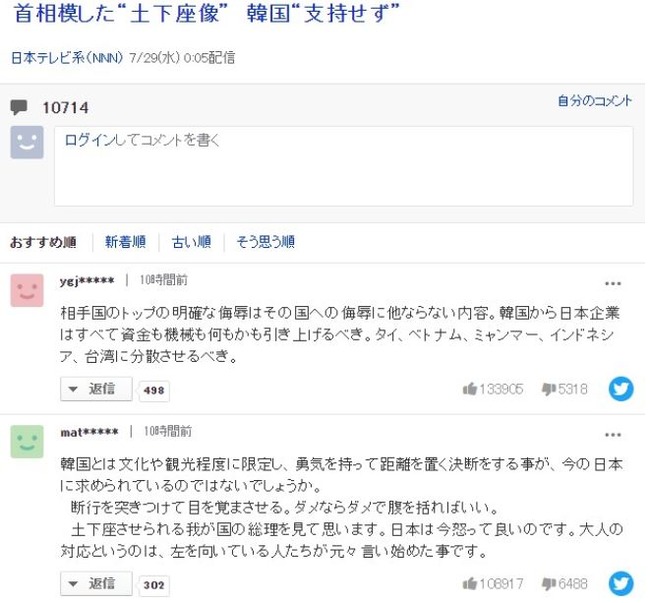This screenshot has width=650, height=603.
Task: Open the 日本テレビ系(NNN) source link
Action: coord(67,58)
